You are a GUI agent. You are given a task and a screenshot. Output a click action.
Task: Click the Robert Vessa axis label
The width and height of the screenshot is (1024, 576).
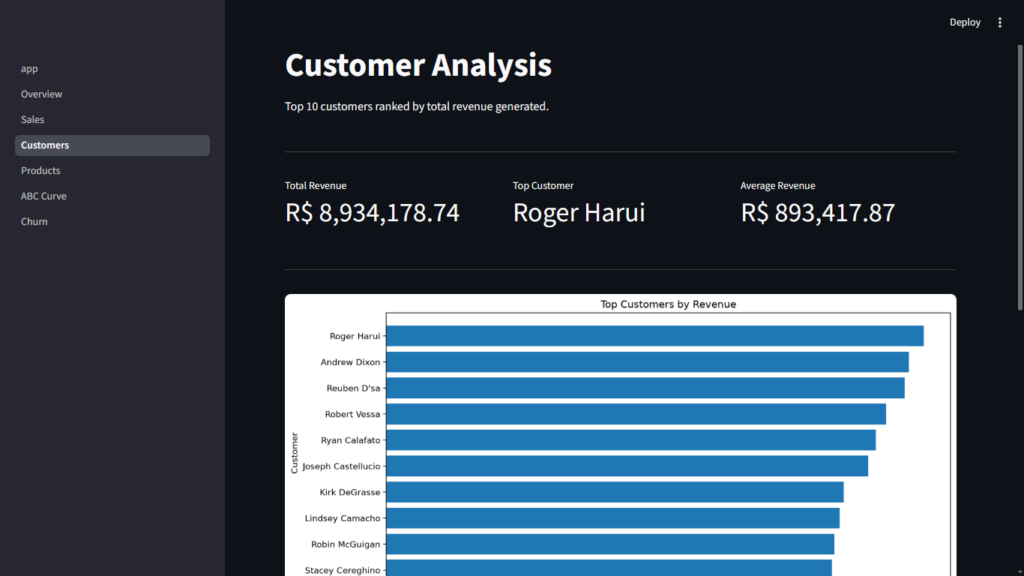pyautogui.click(x=353, y=415)
